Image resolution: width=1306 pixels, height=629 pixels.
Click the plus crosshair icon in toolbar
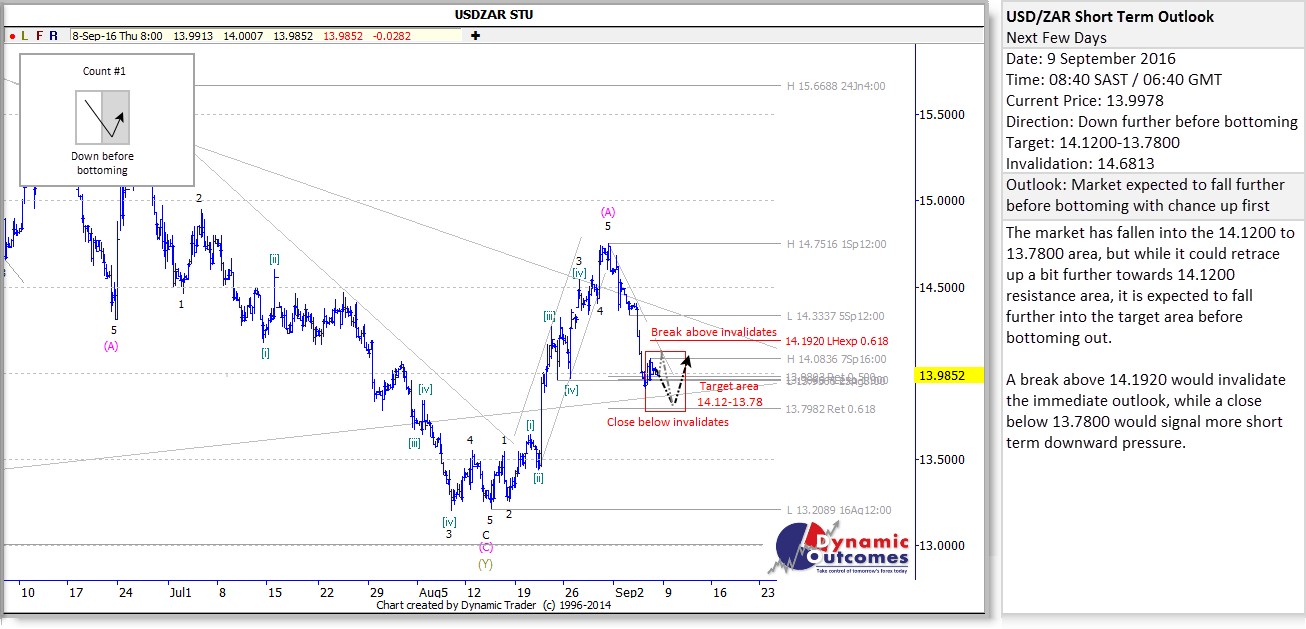coord(475,35)
